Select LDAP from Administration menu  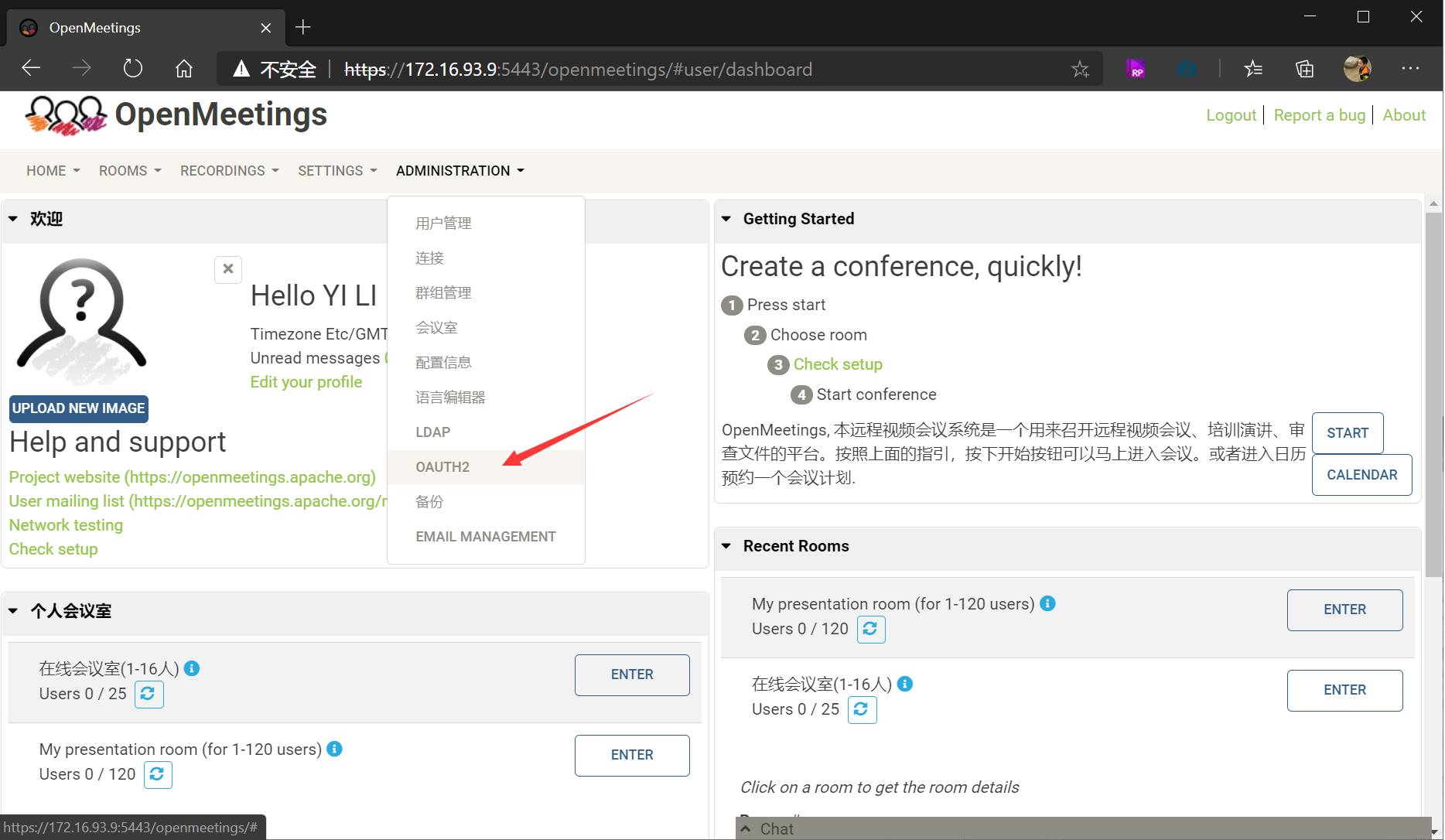pos(432,432)
